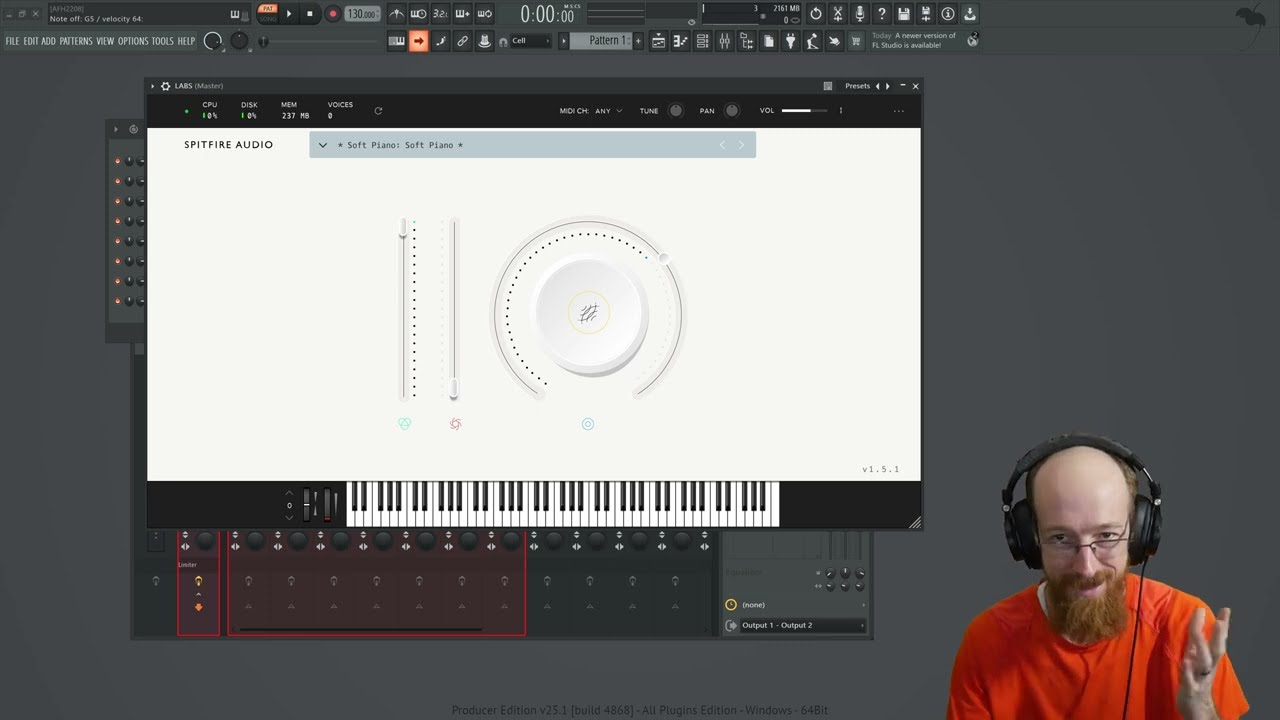Image resolution: width=1280 pixels, height=720 pixels.
Task: Click the undo history icon
Action: (x=816, y=14)
